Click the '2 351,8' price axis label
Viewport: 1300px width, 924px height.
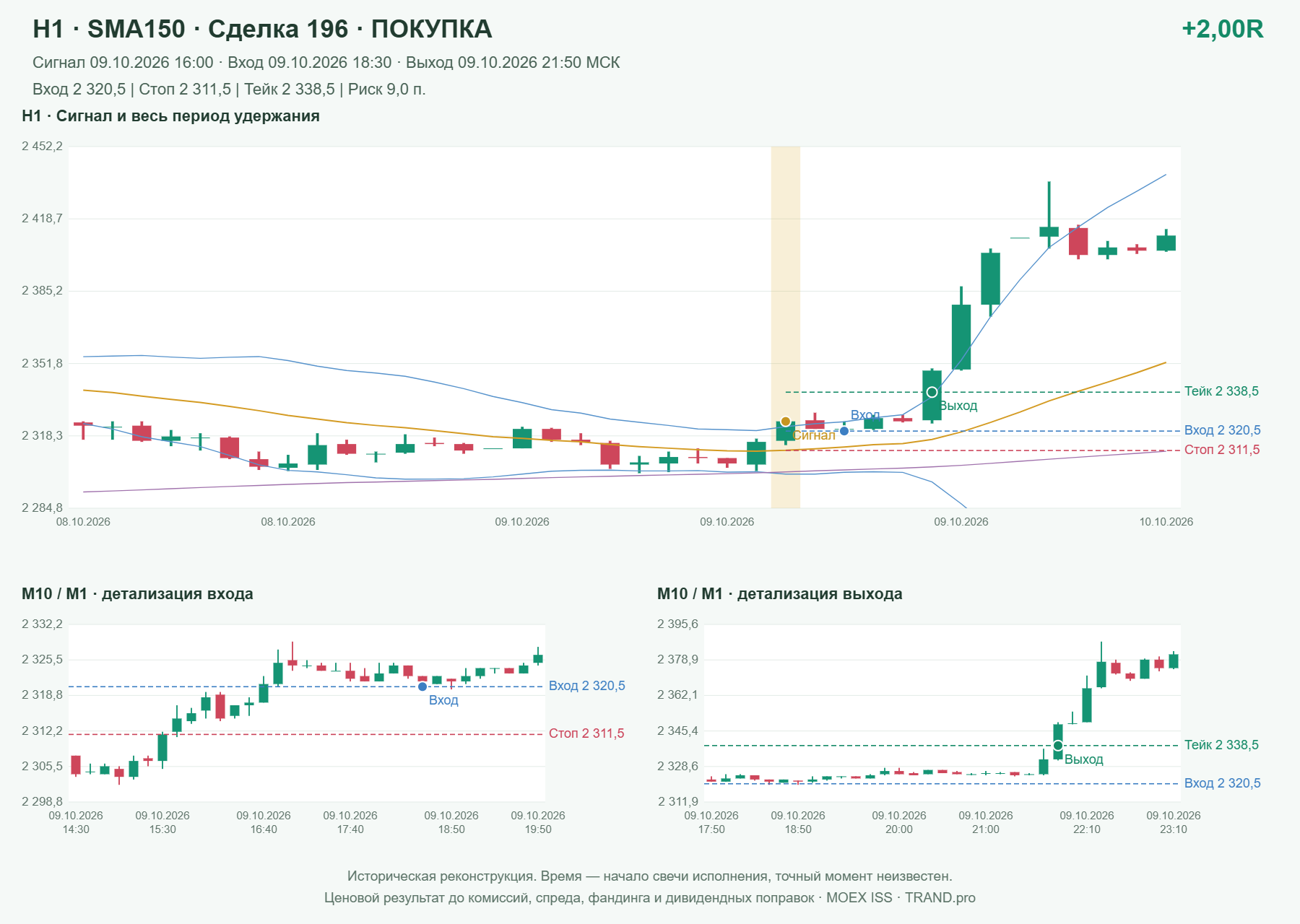click(42, 363)
